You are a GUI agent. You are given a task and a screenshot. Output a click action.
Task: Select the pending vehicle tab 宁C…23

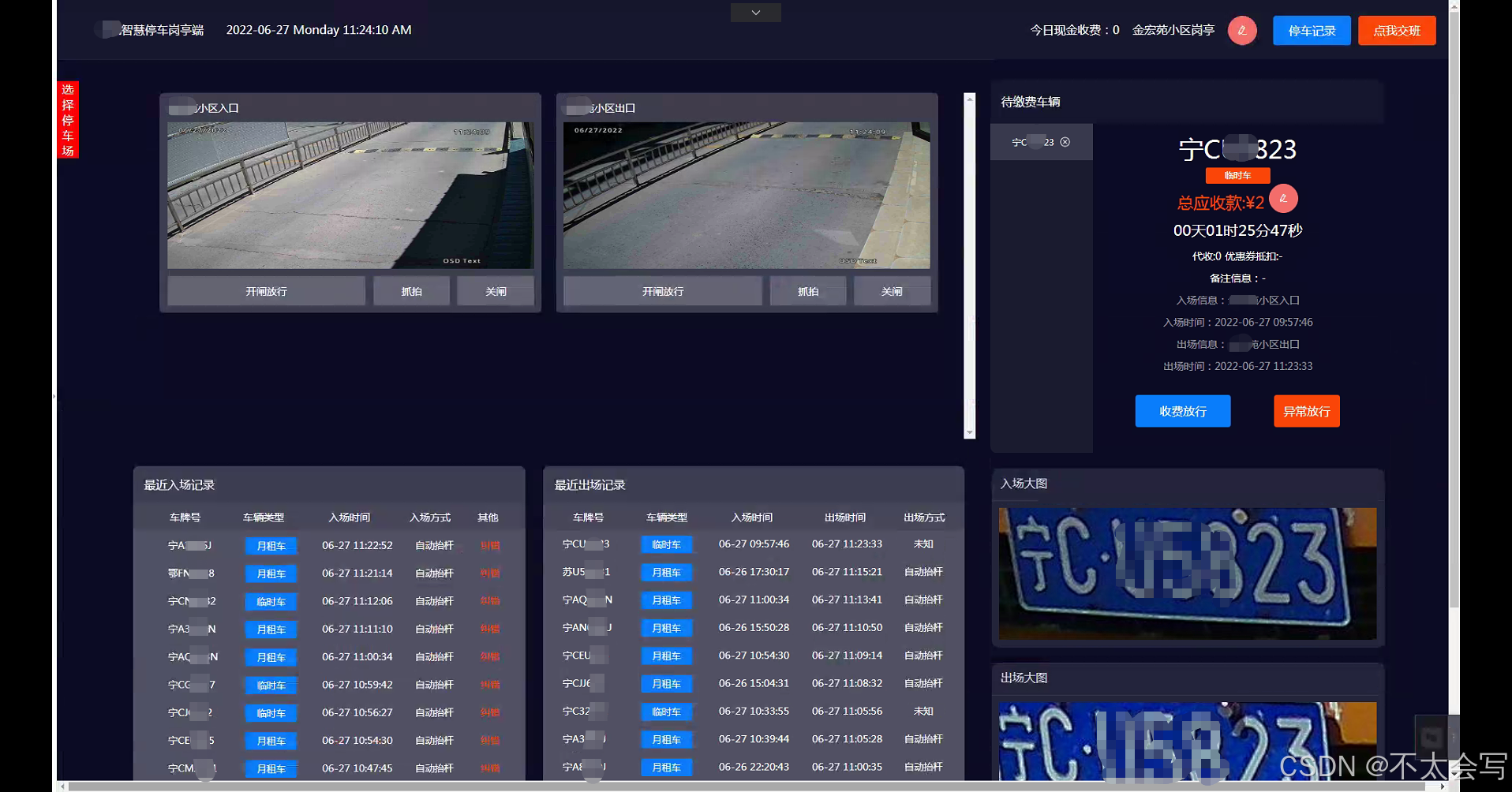1042,142
